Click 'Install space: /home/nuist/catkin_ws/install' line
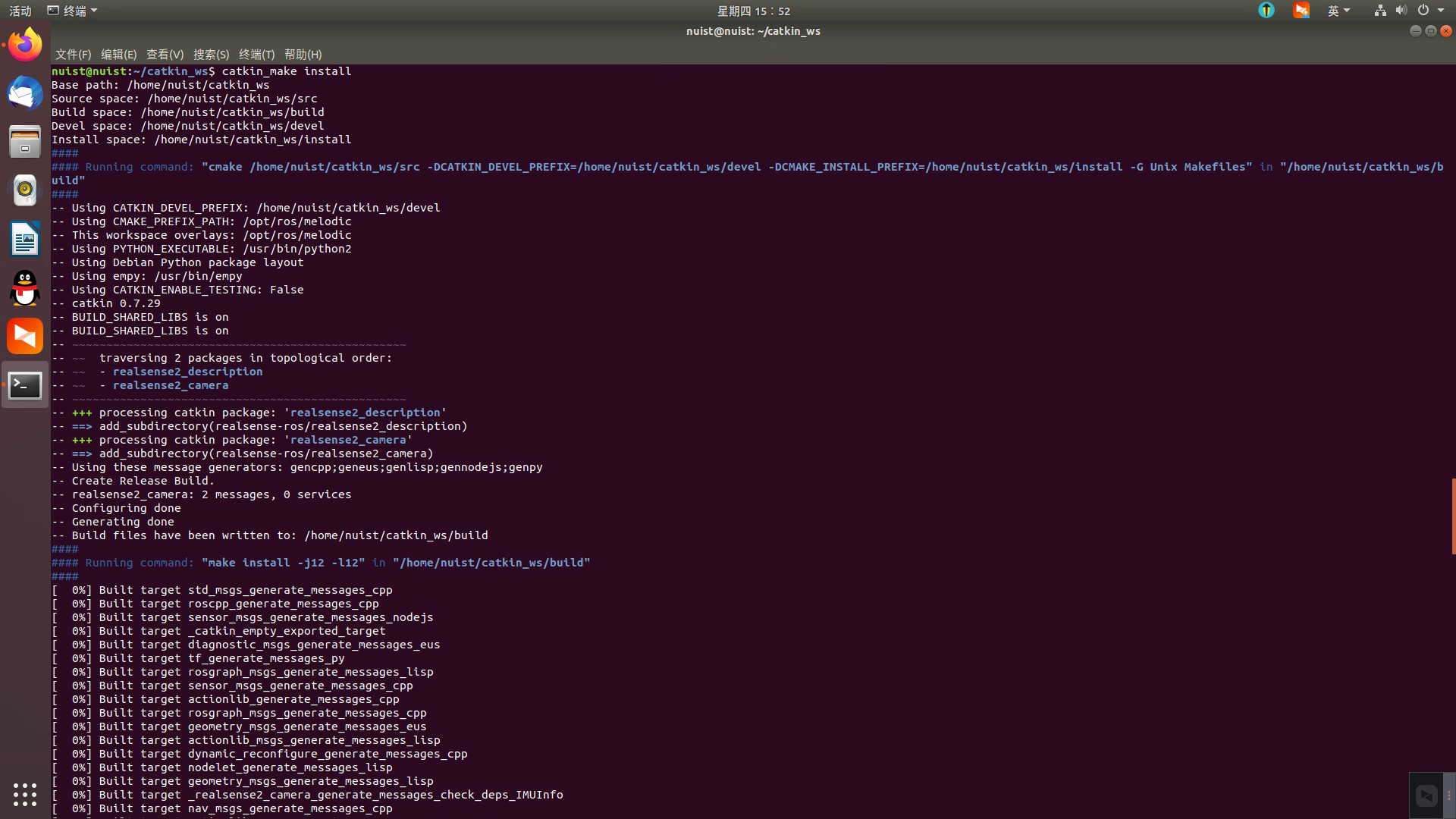 (201, 140)
